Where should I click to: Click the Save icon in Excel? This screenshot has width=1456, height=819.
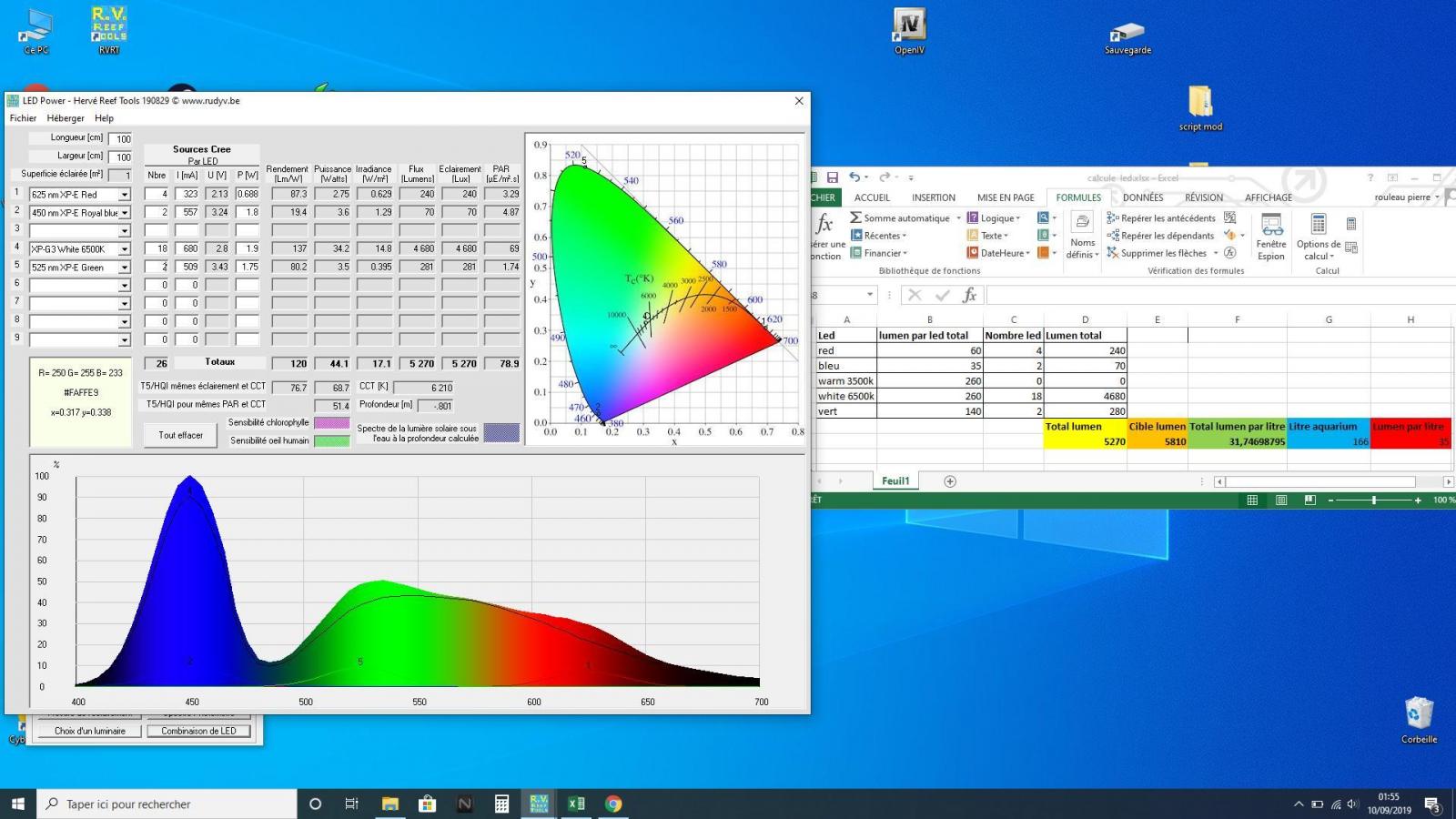pos(832,177)
